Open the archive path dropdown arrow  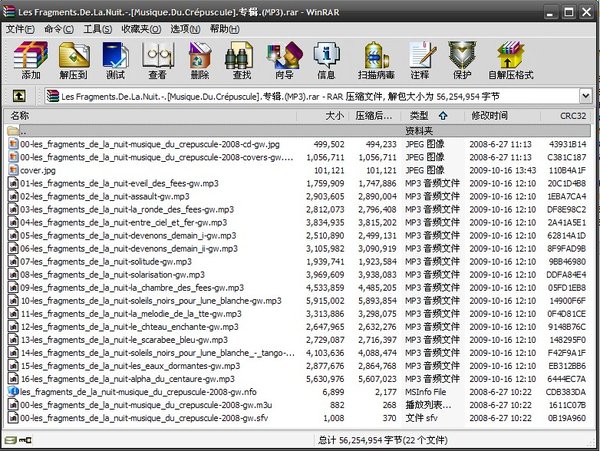click(585, 96)
